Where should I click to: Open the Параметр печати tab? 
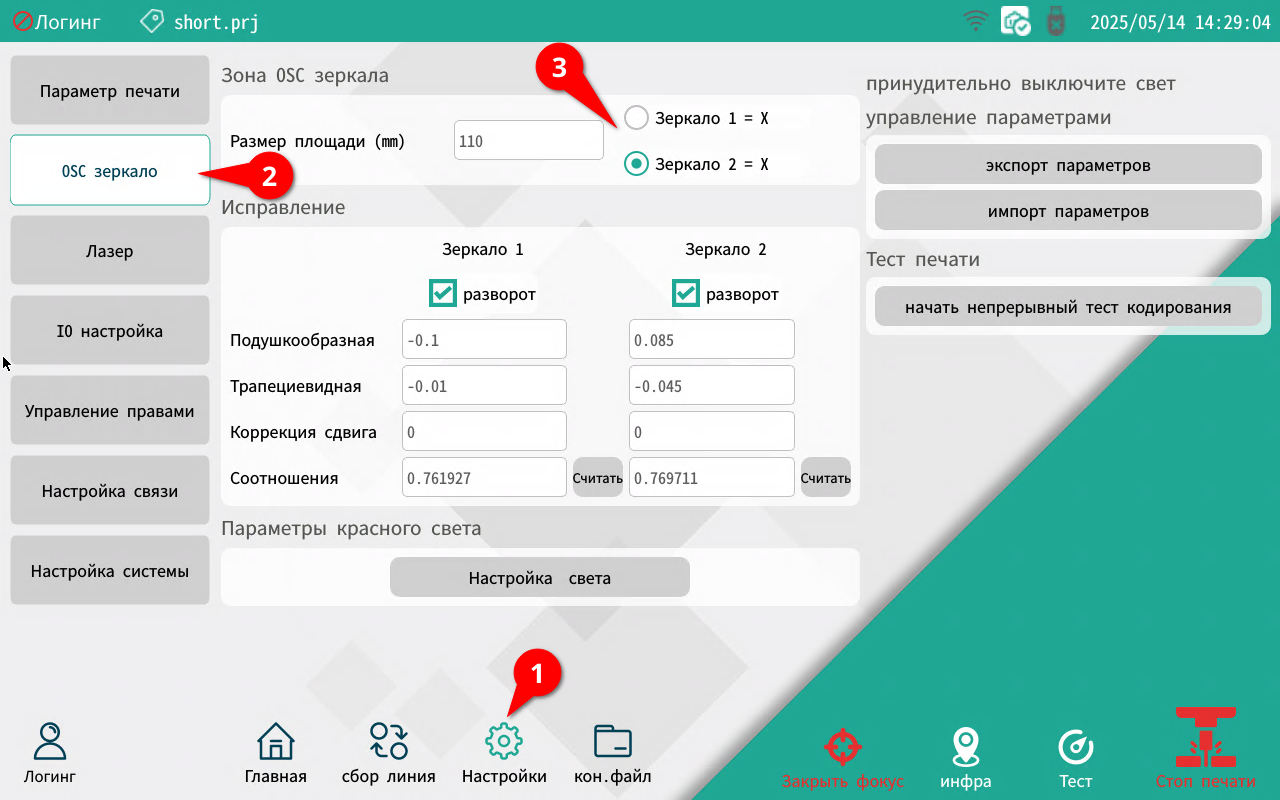point(110,91)
